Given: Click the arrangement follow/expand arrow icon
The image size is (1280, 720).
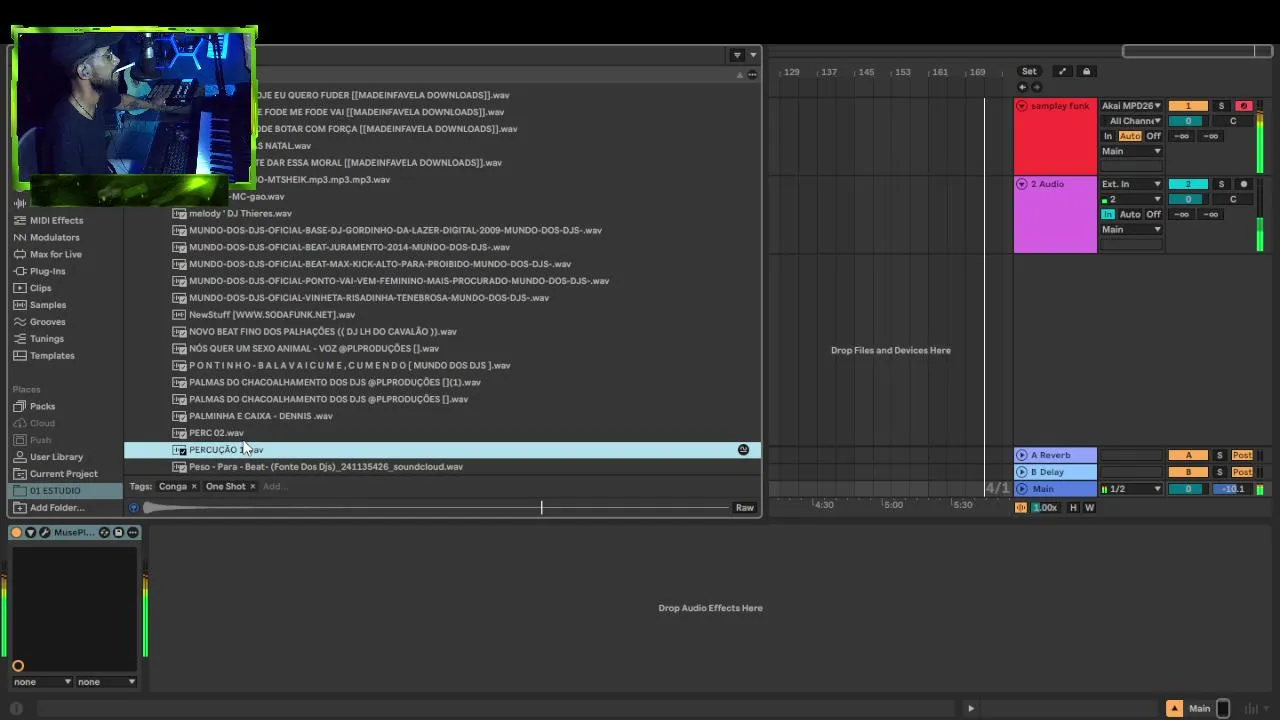Looking at the screenshot, I should (1062, 71).
